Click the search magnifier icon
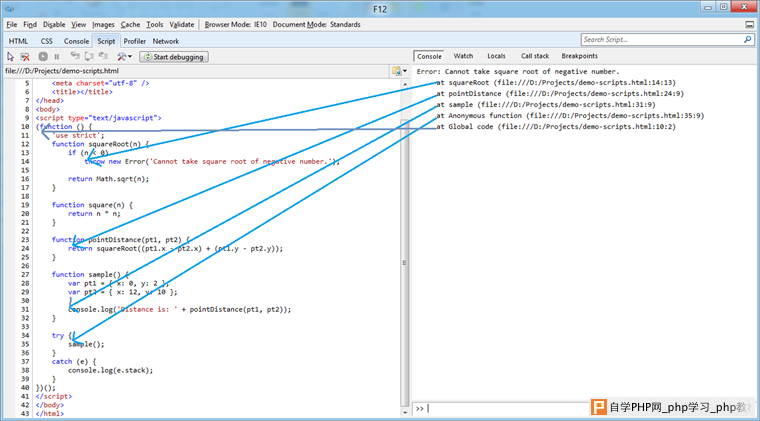Viewport: 760px width, 421px height. (x=748, y=40)
